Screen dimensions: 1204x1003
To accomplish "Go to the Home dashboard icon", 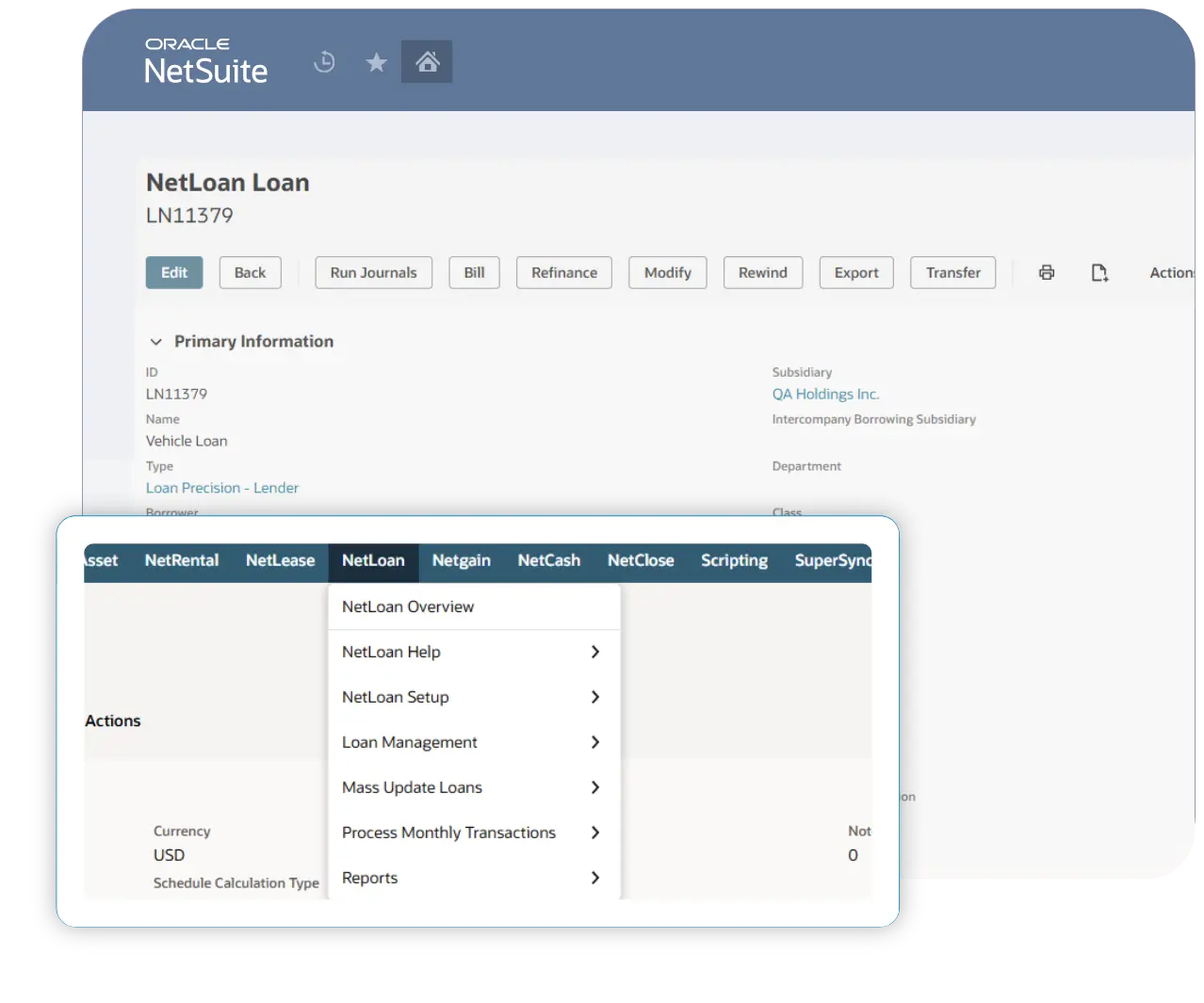I will [x=427, y=61].
